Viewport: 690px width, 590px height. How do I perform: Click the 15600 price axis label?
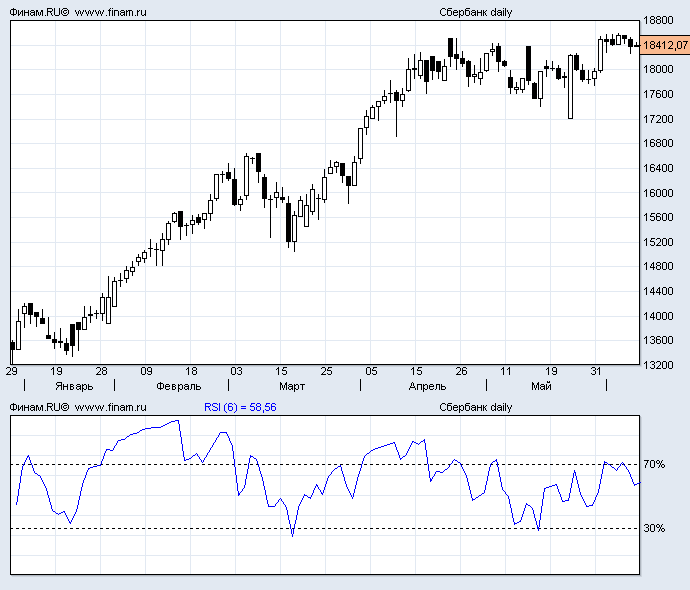658,217
